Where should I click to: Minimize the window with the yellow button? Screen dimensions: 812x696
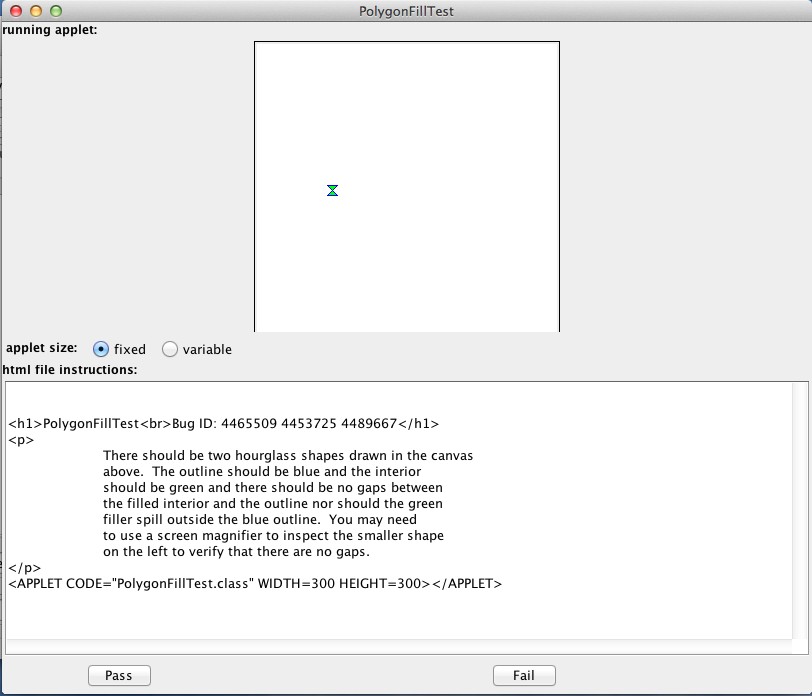[36, 11]
